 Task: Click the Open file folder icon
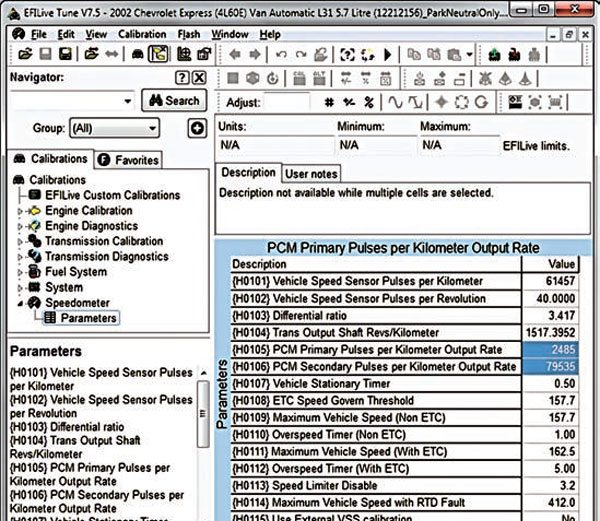tap(25, 54)
